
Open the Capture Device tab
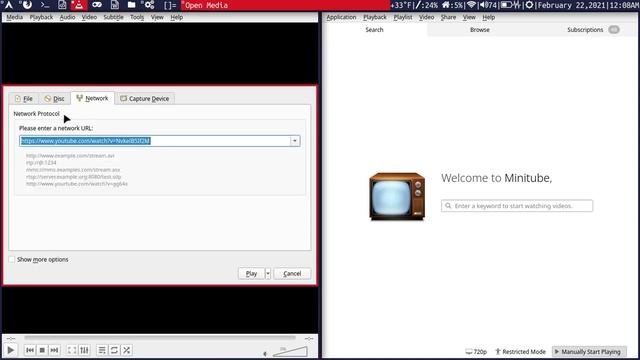click(145, 98)
